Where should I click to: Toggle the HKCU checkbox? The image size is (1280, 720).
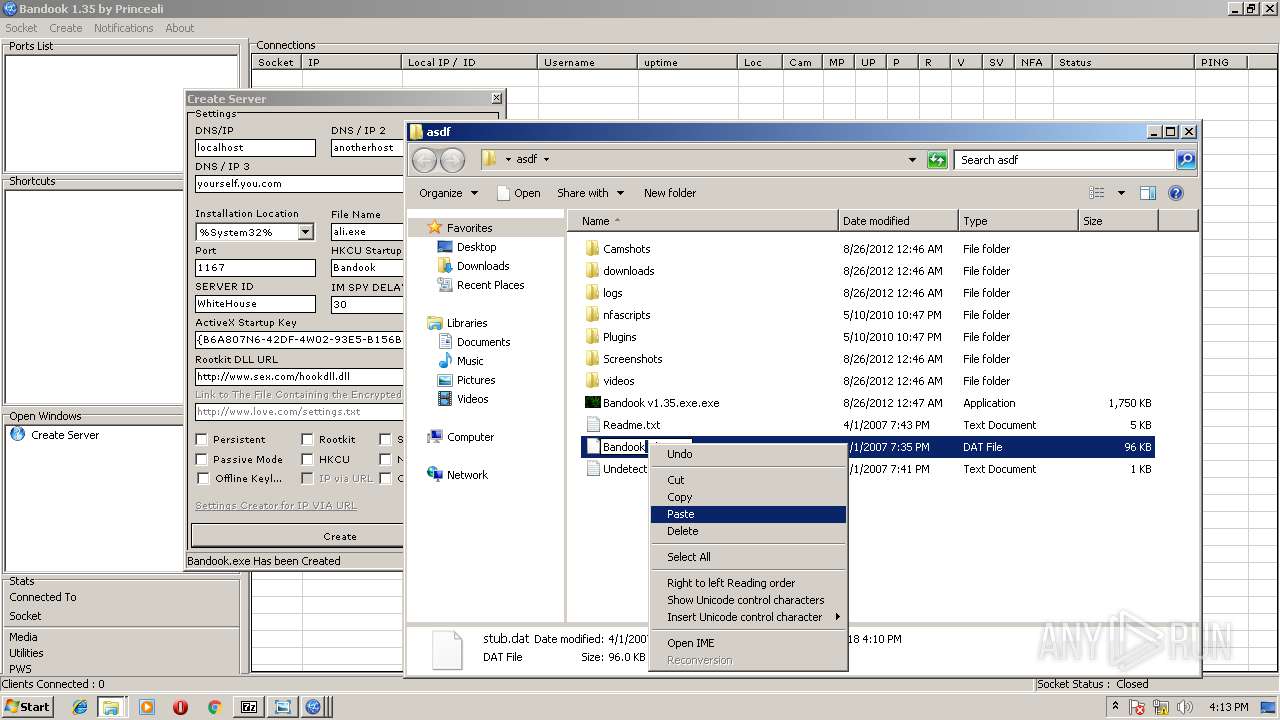click(307, 459)
